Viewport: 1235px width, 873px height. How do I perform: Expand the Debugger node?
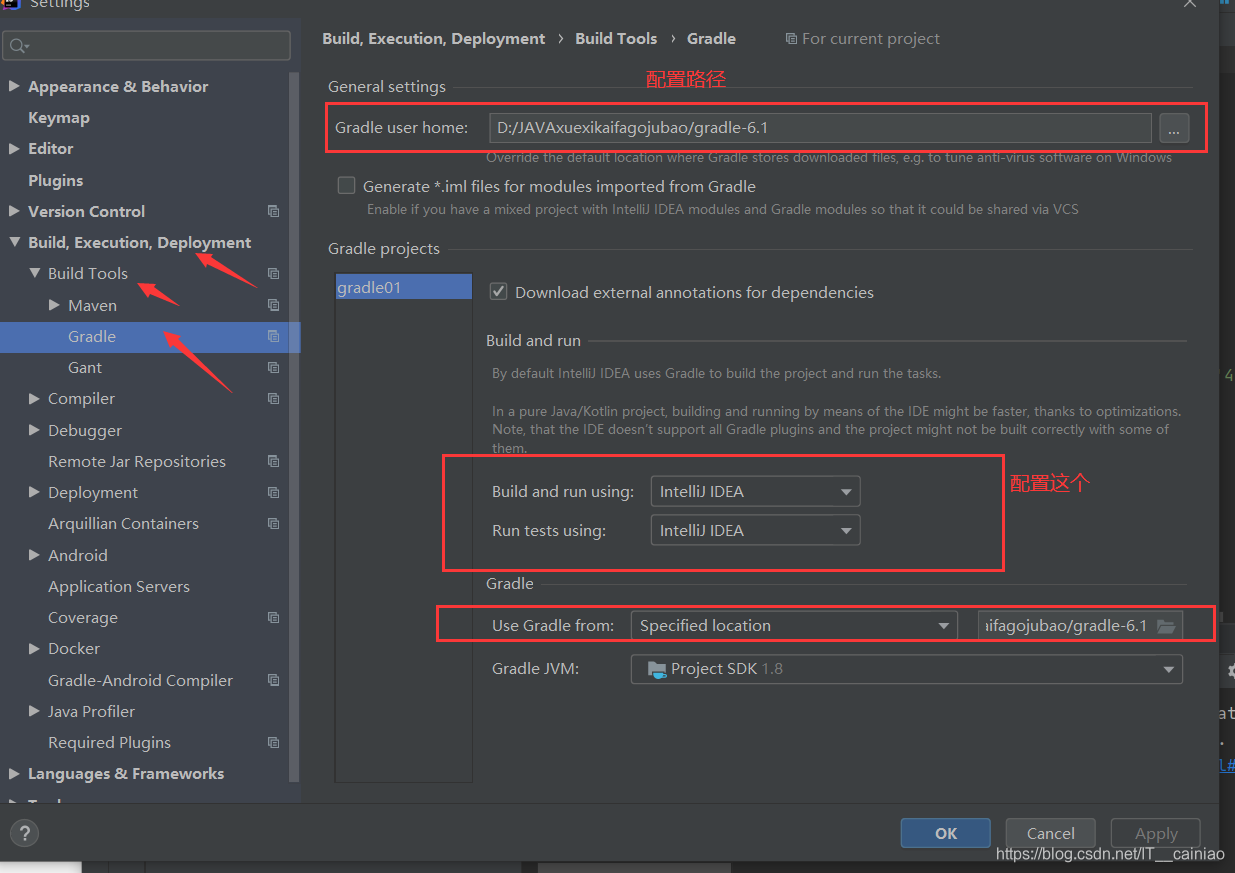click(x=35, y=430)
